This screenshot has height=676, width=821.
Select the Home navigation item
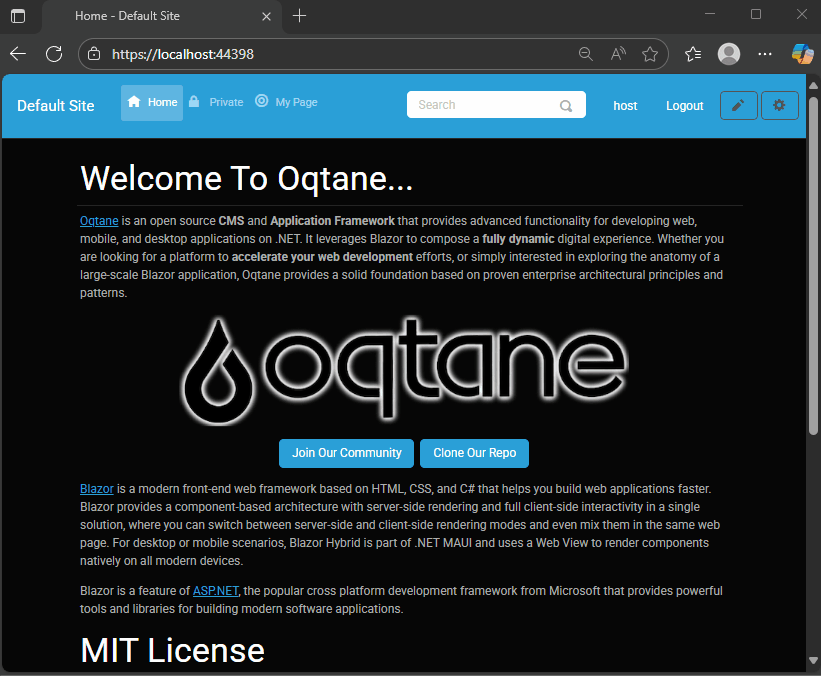pos(152,102)
